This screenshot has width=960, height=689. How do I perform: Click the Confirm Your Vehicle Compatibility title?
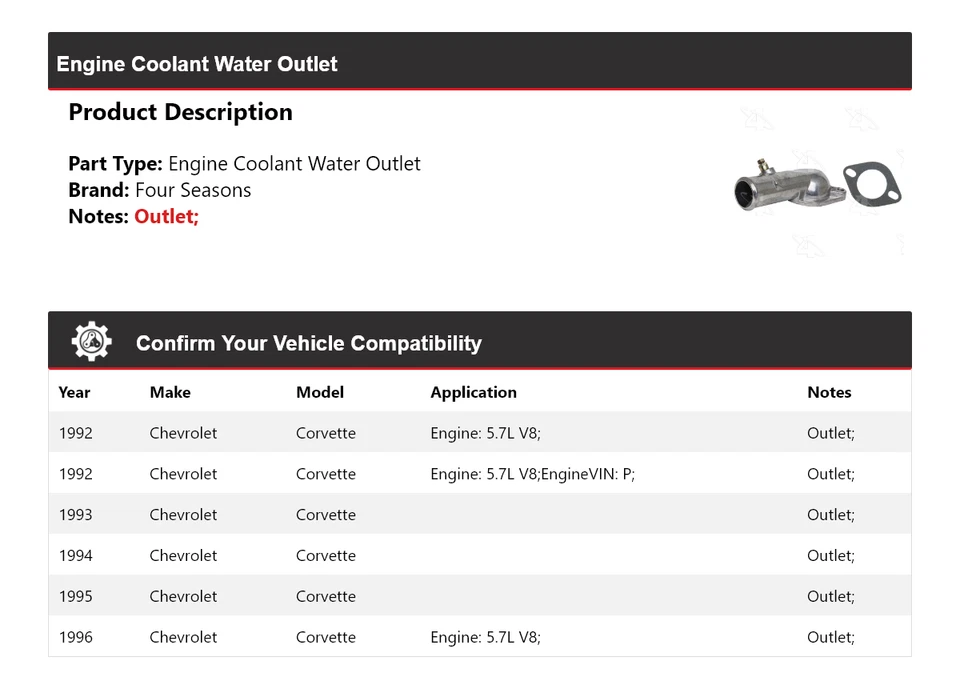pyautogui.click(x=308, y=343)
